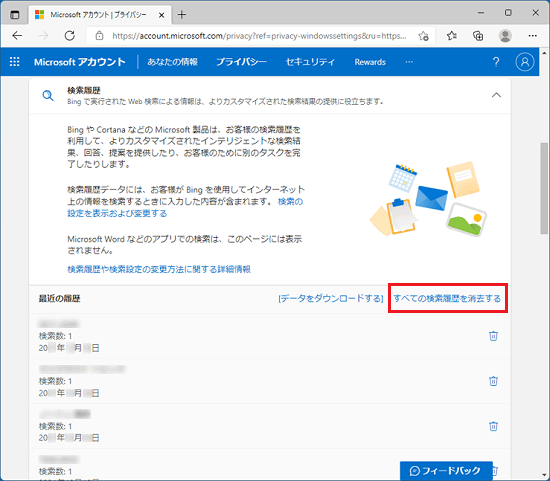
Task: Select the 検索履歴 section title
Action: (84, 90)
